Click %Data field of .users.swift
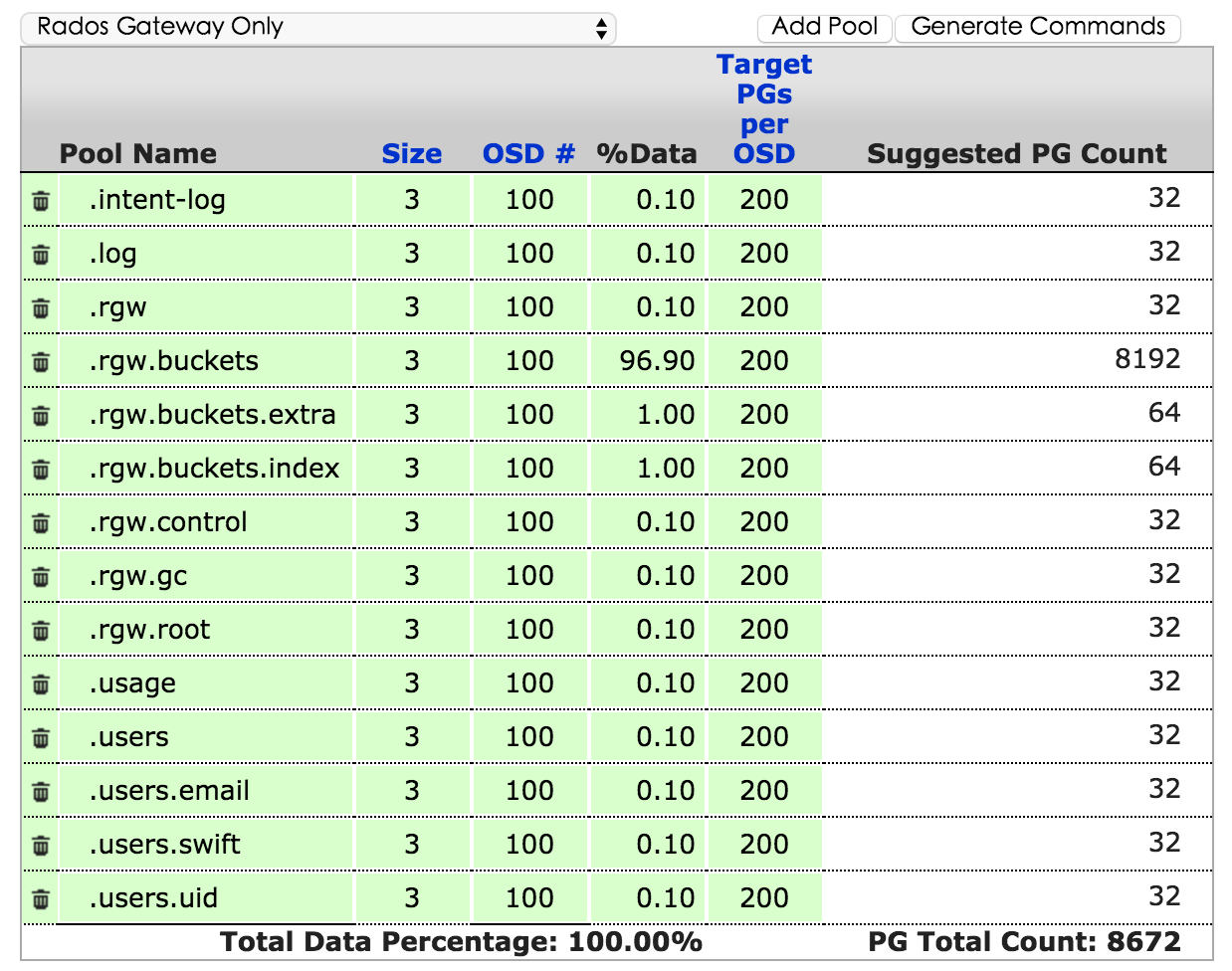Image resolution: width=1232 pixels, height=971 pixels. coord(648,845)
